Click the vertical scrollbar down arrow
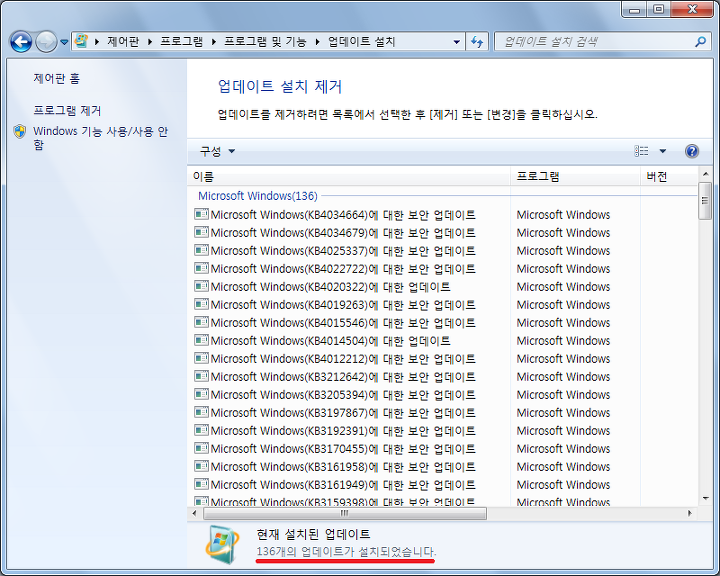The width and height of the screenshot is (720, 576). (705, 498)
